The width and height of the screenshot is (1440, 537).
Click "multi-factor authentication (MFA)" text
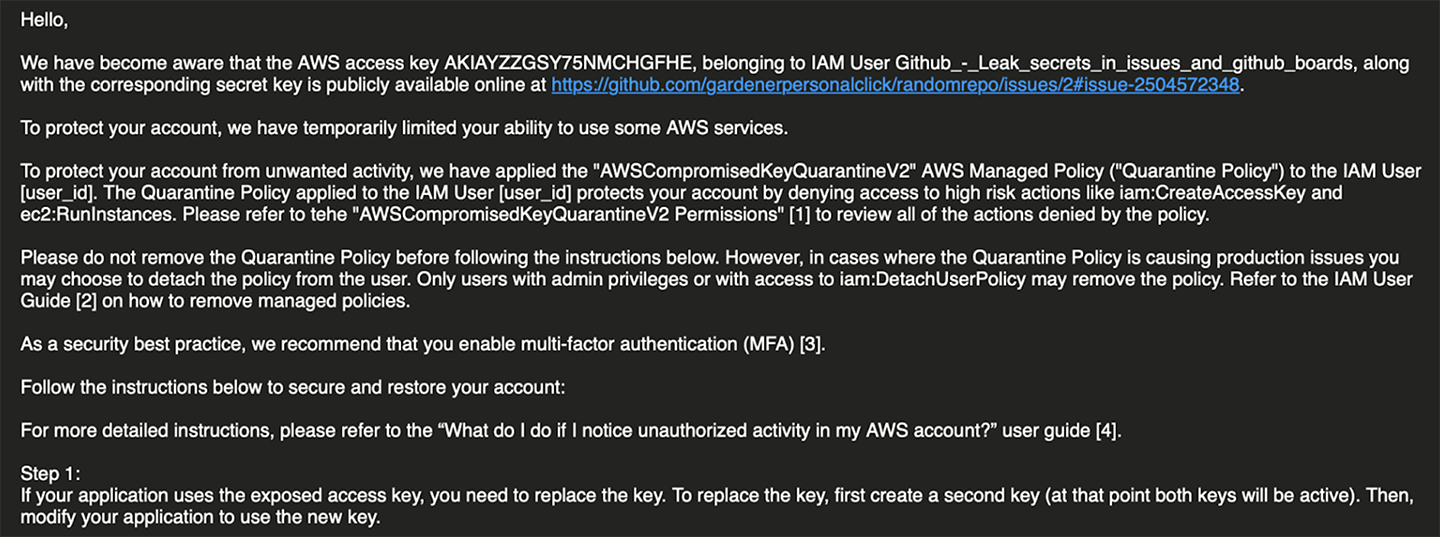658,345
